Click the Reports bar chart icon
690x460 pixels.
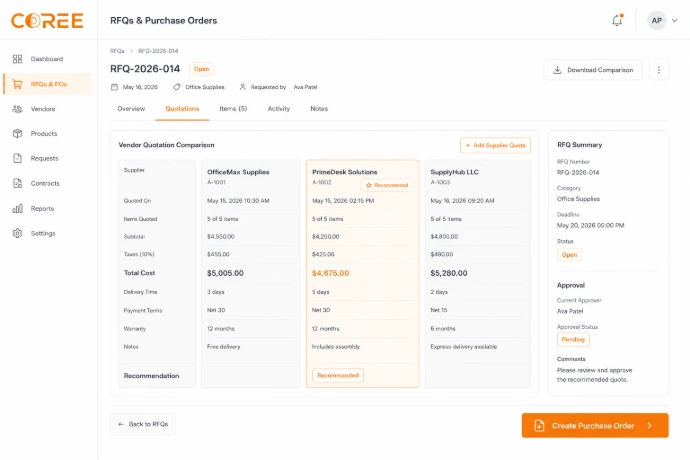(x=17, y=208)
